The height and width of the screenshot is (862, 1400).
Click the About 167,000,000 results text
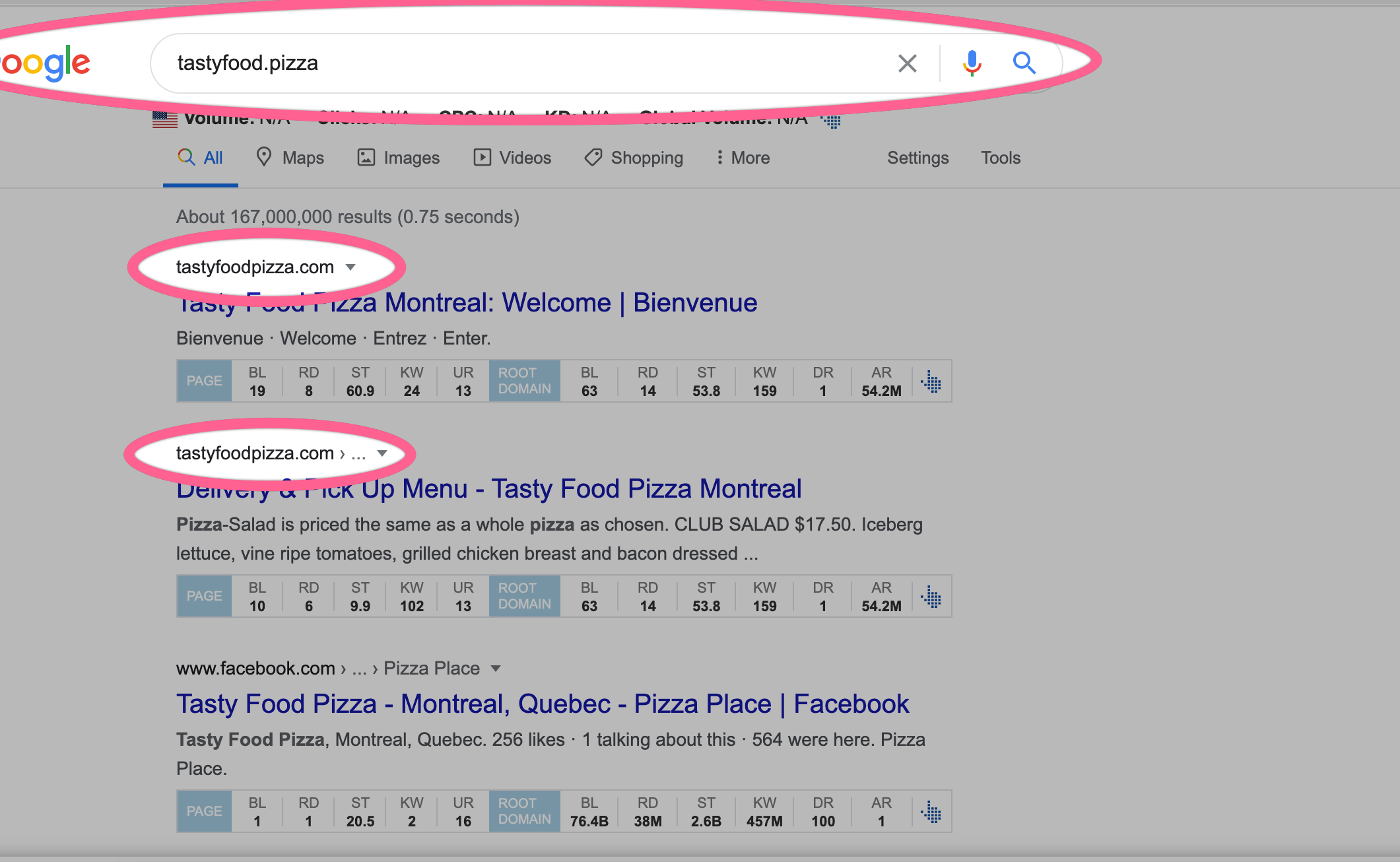(x=348, y=217)
